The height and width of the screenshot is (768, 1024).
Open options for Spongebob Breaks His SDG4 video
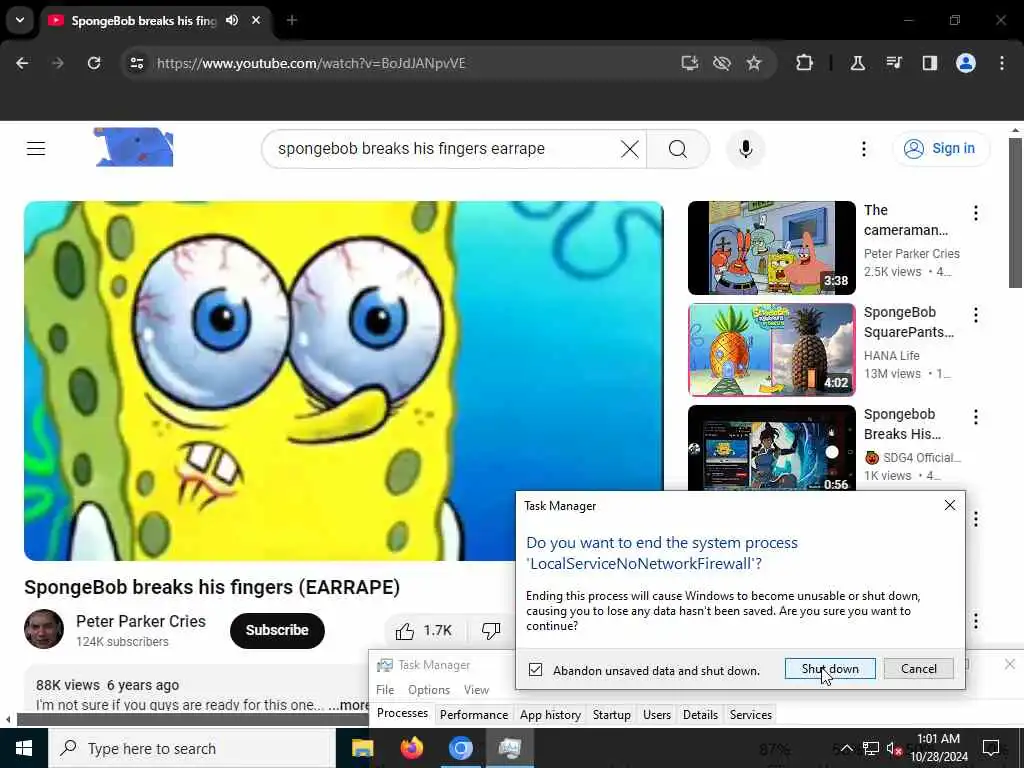(x=975, y=417)
